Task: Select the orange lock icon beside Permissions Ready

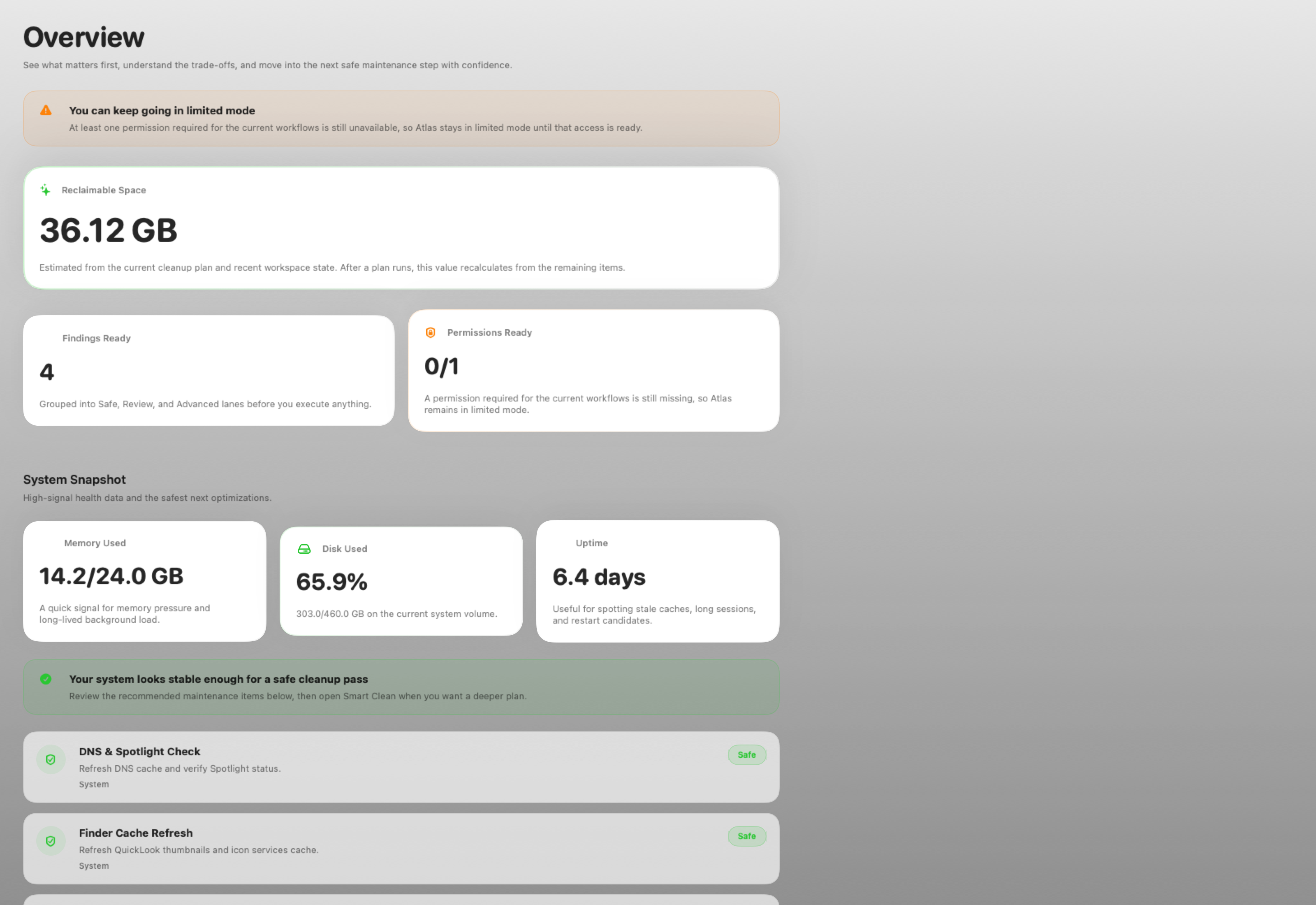Action: pyautogui.click(x=431, y=333)
